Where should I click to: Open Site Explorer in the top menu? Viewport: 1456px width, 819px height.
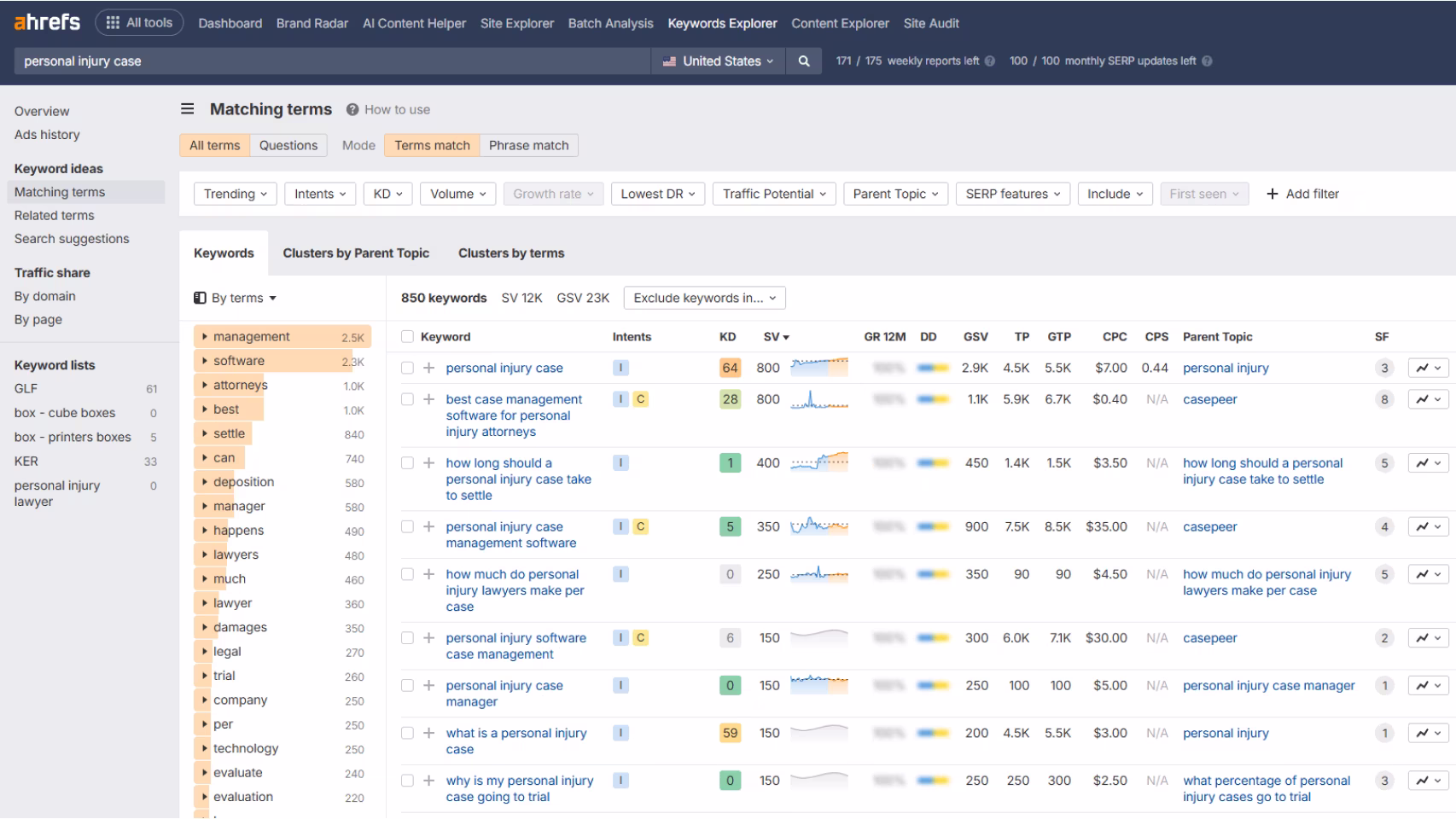(x=516, y=23)
